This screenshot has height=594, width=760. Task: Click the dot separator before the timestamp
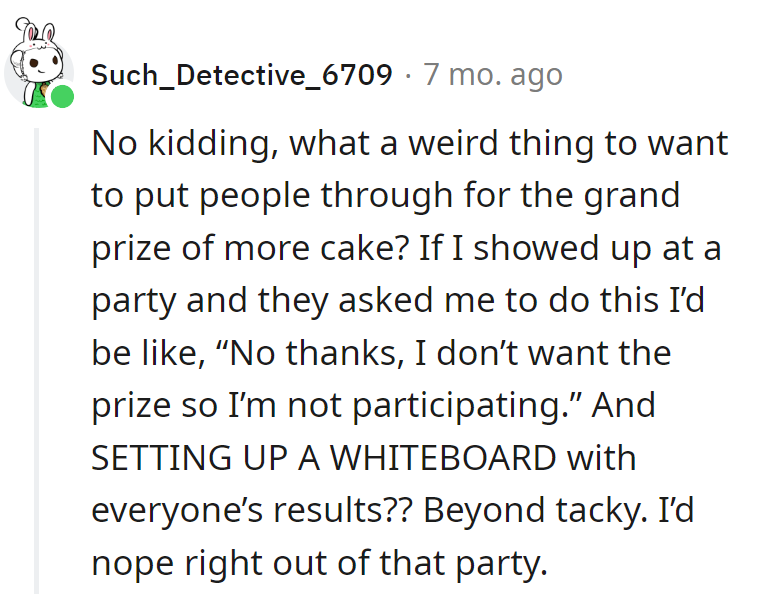[408, 76]
